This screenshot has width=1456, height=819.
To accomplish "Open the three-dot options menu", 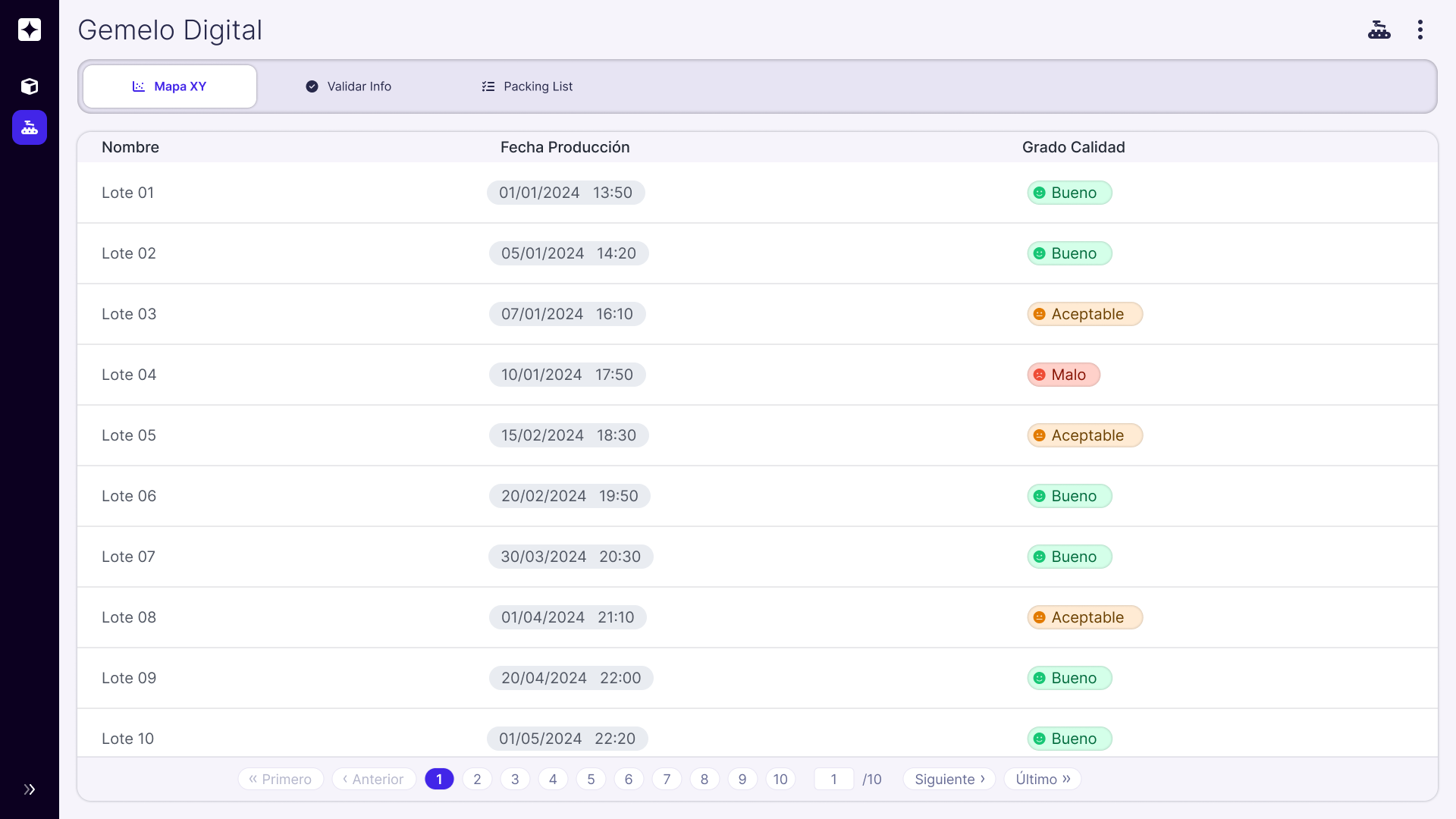I will click(1420, 30).
